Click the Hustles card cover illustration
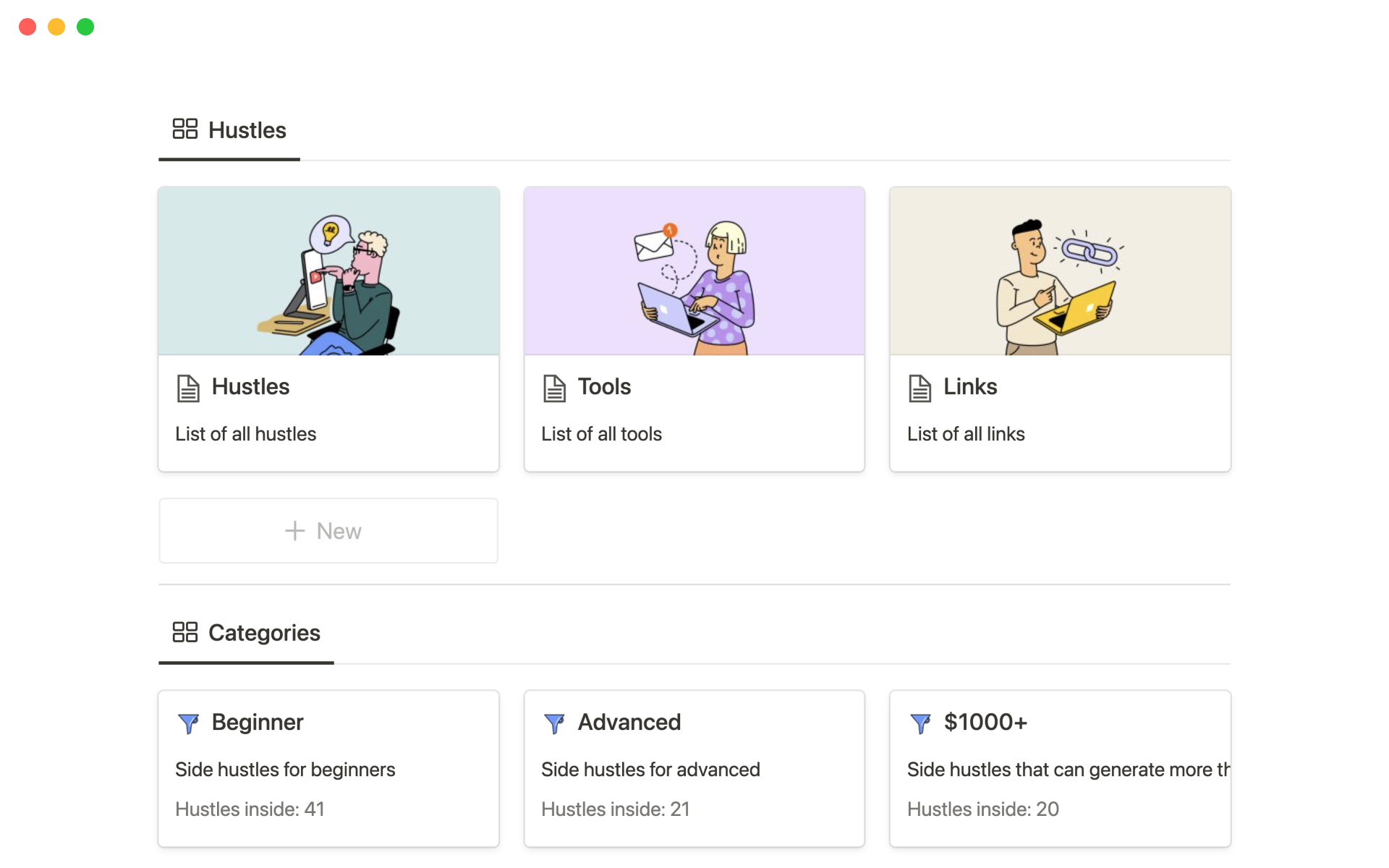Screen dimensions: 1389x868 (328, 271)
